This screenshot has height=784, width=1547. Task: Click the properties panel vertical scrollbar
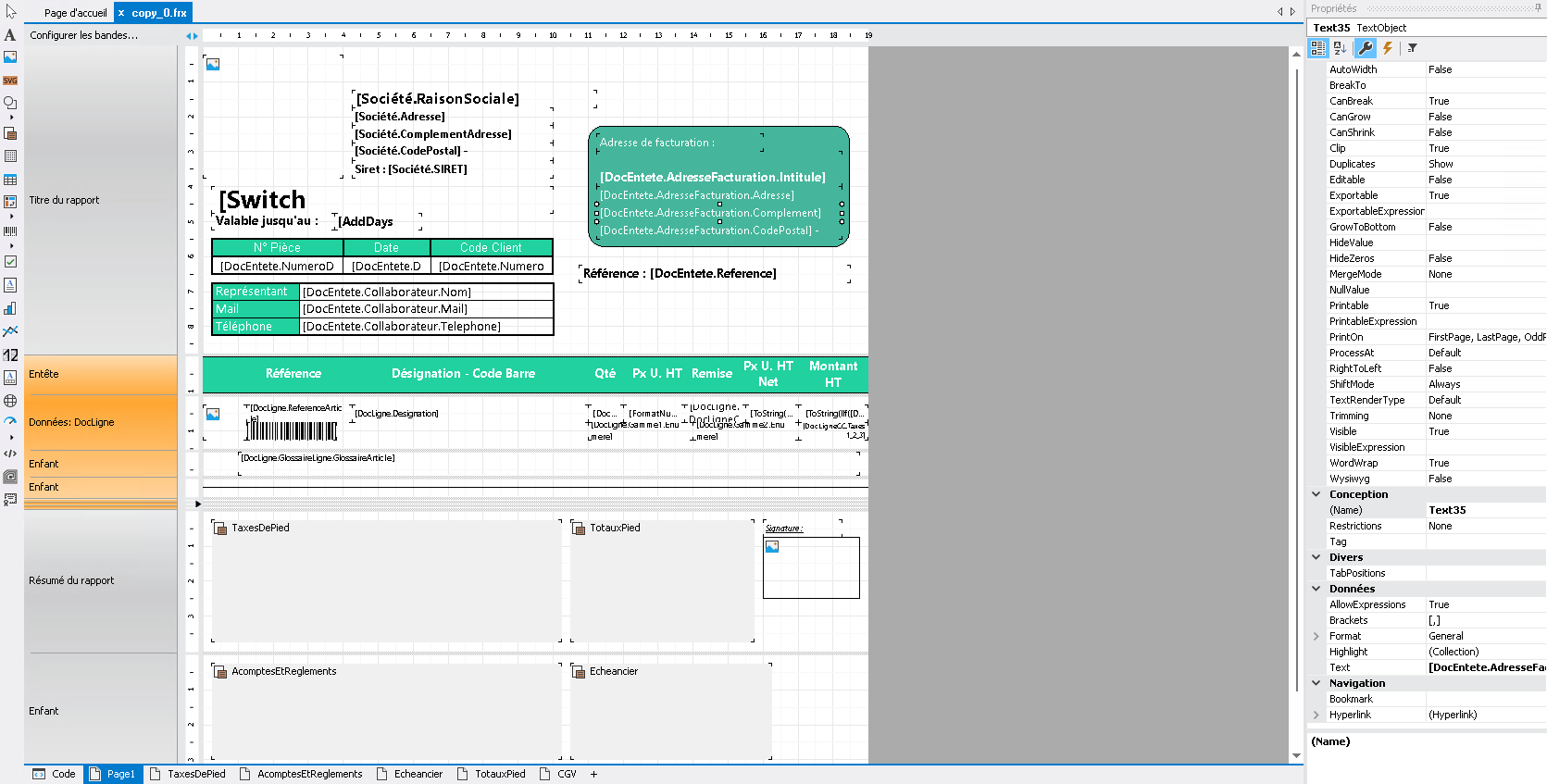pos(1297,370)
